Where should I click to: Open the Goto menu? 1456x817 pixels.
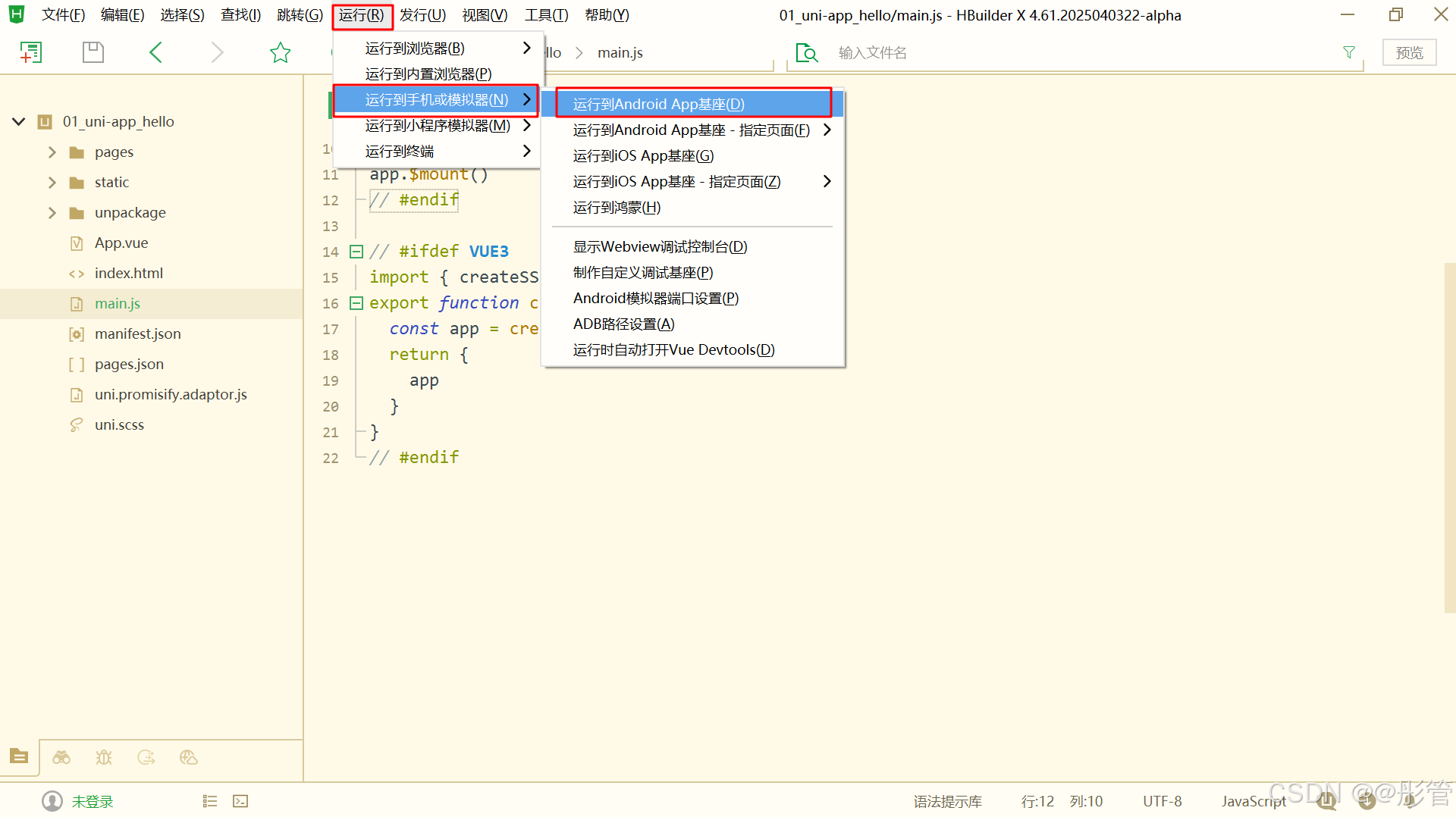[x=300, y=15]
